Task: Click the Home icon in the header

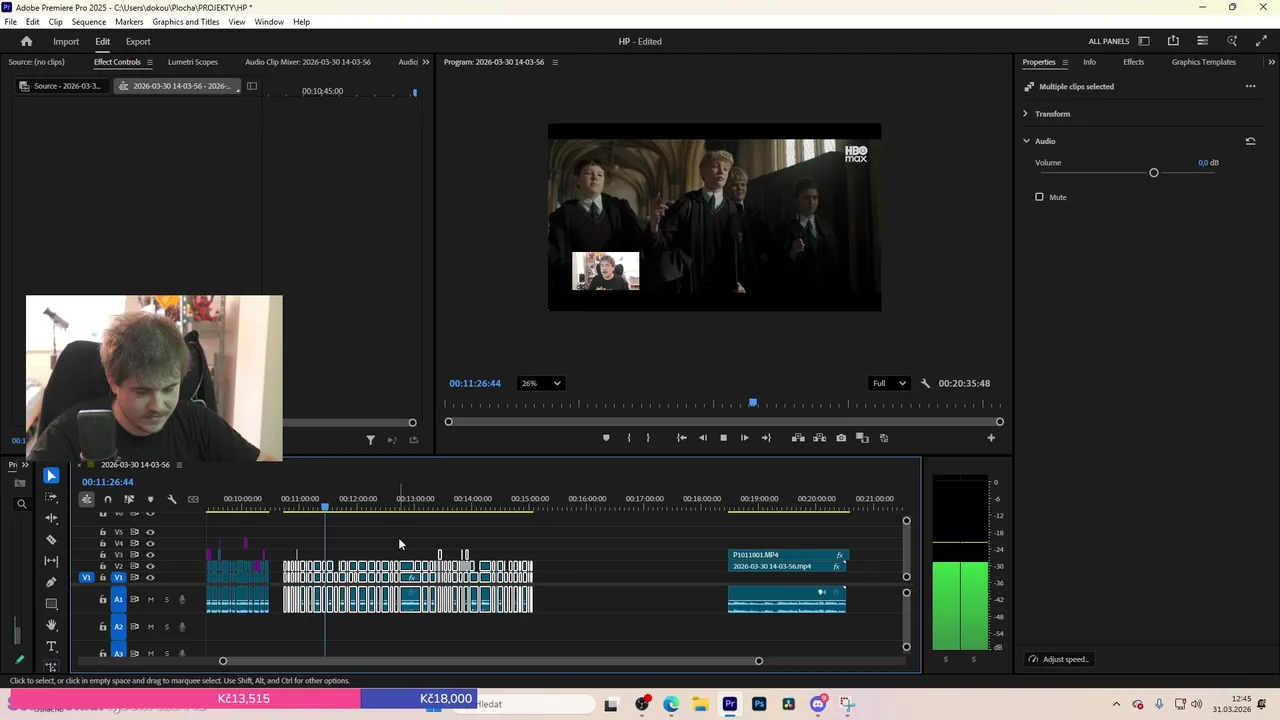Action: 27,41
